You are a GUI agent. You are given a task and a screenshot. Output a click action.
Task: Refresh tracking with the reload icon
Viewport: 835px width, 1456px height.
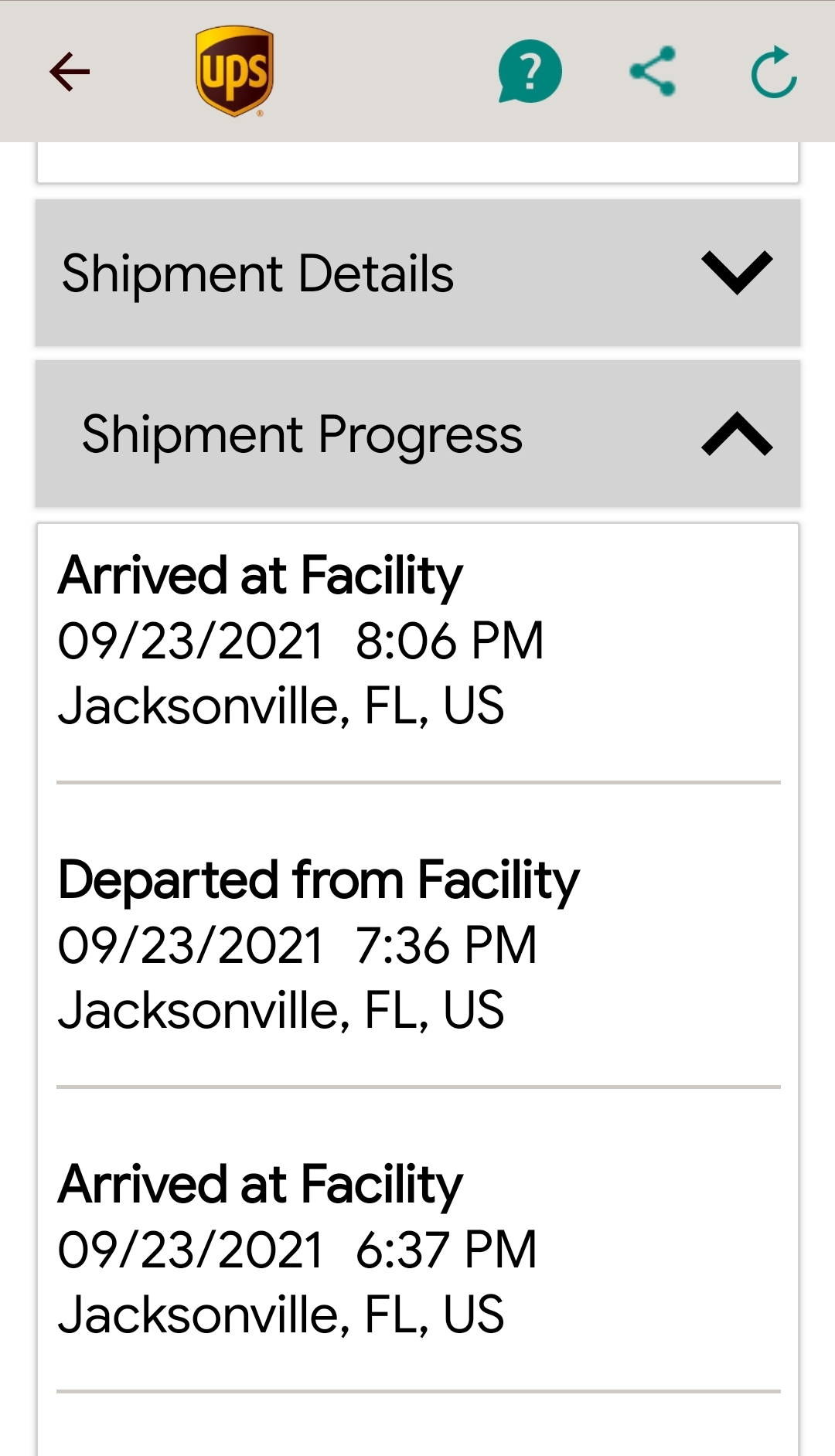pos(774,73)
